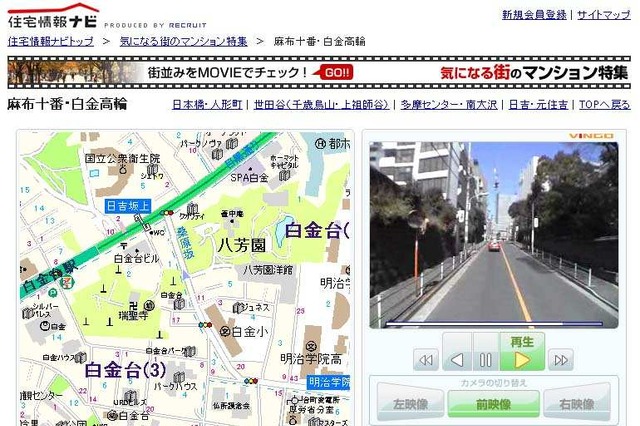
Task: Click TOPへ戻る link
Action: click(x=604, y=104)
